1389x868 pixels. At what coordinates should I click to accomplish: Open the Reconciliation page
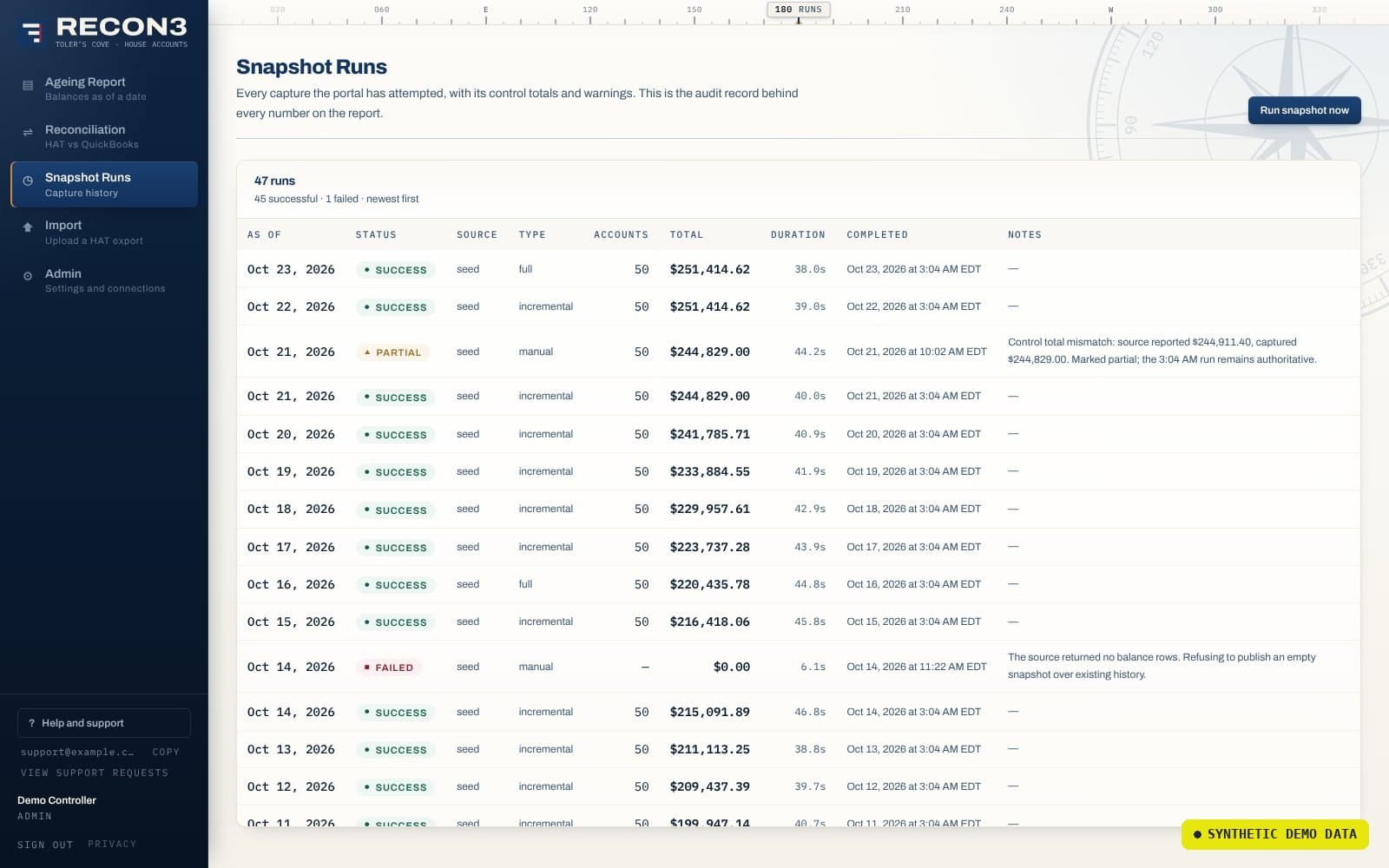[x=104, y=136]
